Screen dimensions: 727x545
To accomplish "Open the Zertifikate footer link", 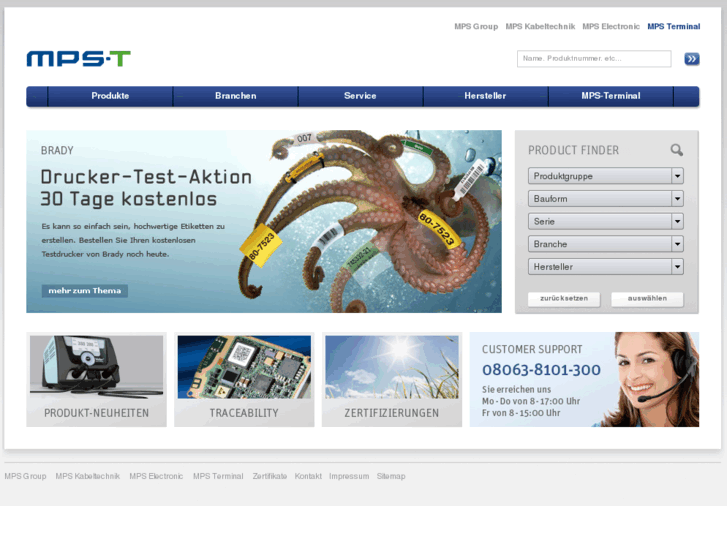I will coord(270,476).
